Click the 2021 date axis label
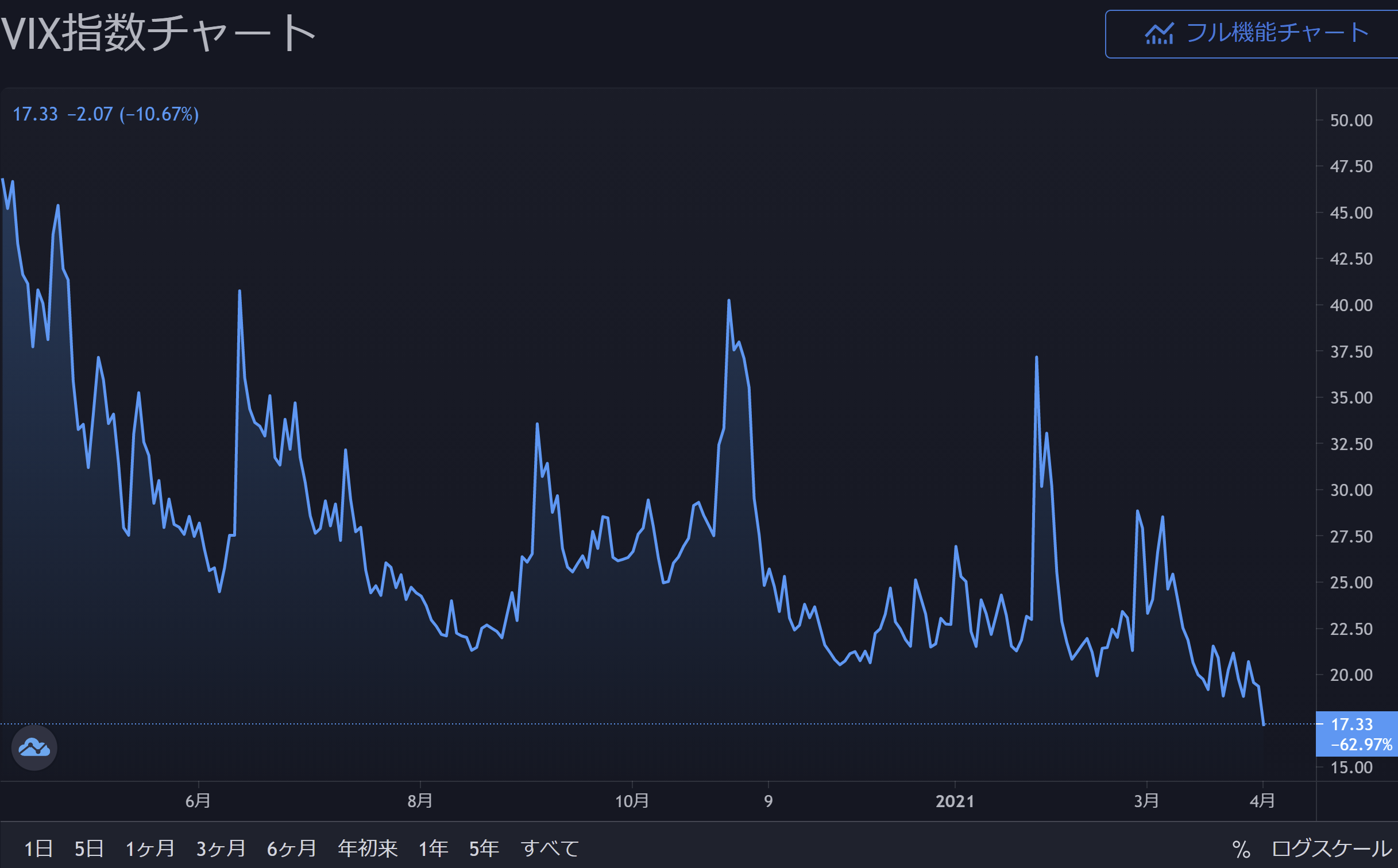The width and height of the screenshot is (1398, 868). 955,801
